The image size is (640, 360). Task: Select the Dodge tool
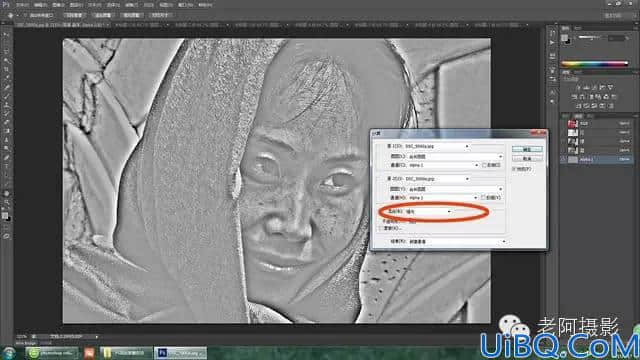click(6, 149)
